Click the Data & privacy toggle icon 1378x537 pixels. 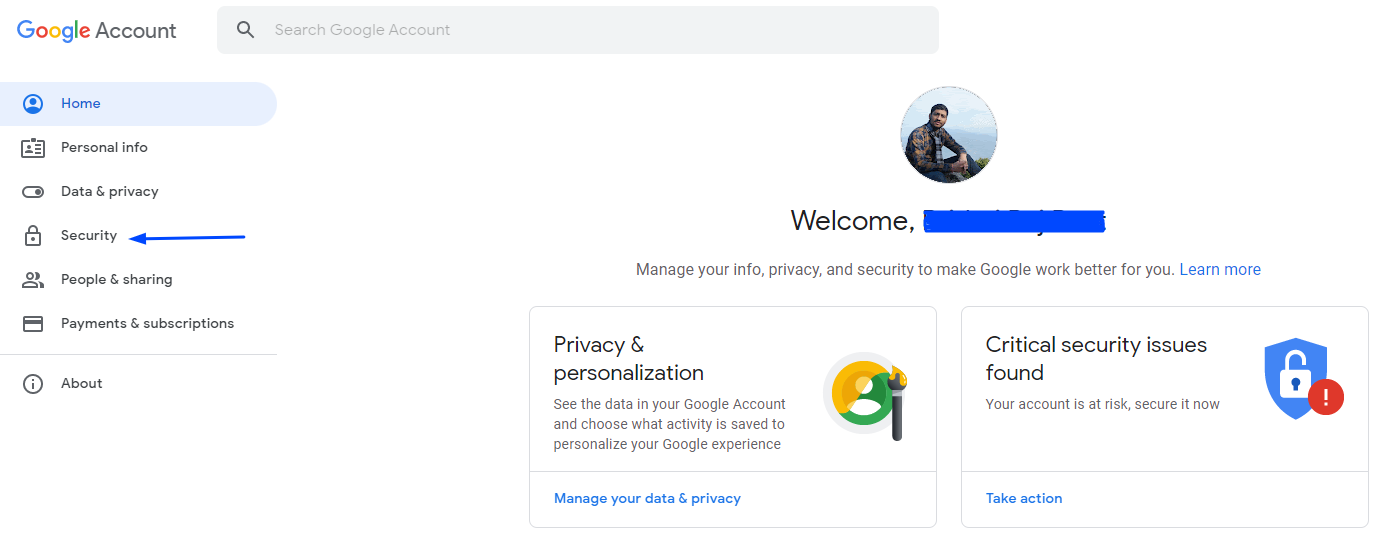(33, 192)
